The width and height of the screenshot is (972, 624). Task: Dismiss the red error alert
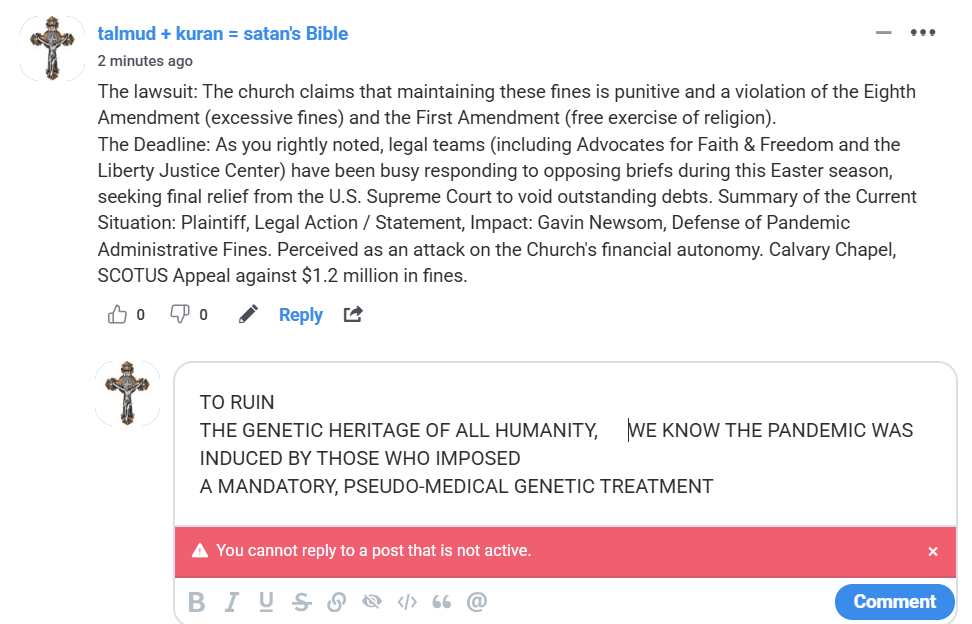(933, 551)
